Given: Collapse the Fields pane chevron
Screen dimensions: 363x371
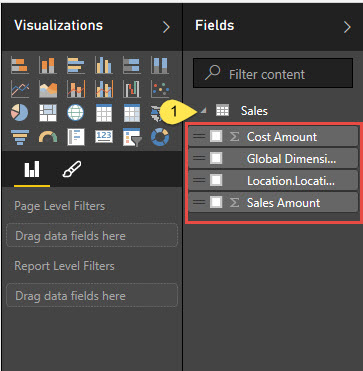Looking at the screenshot, I should click(x=347, y=27).
